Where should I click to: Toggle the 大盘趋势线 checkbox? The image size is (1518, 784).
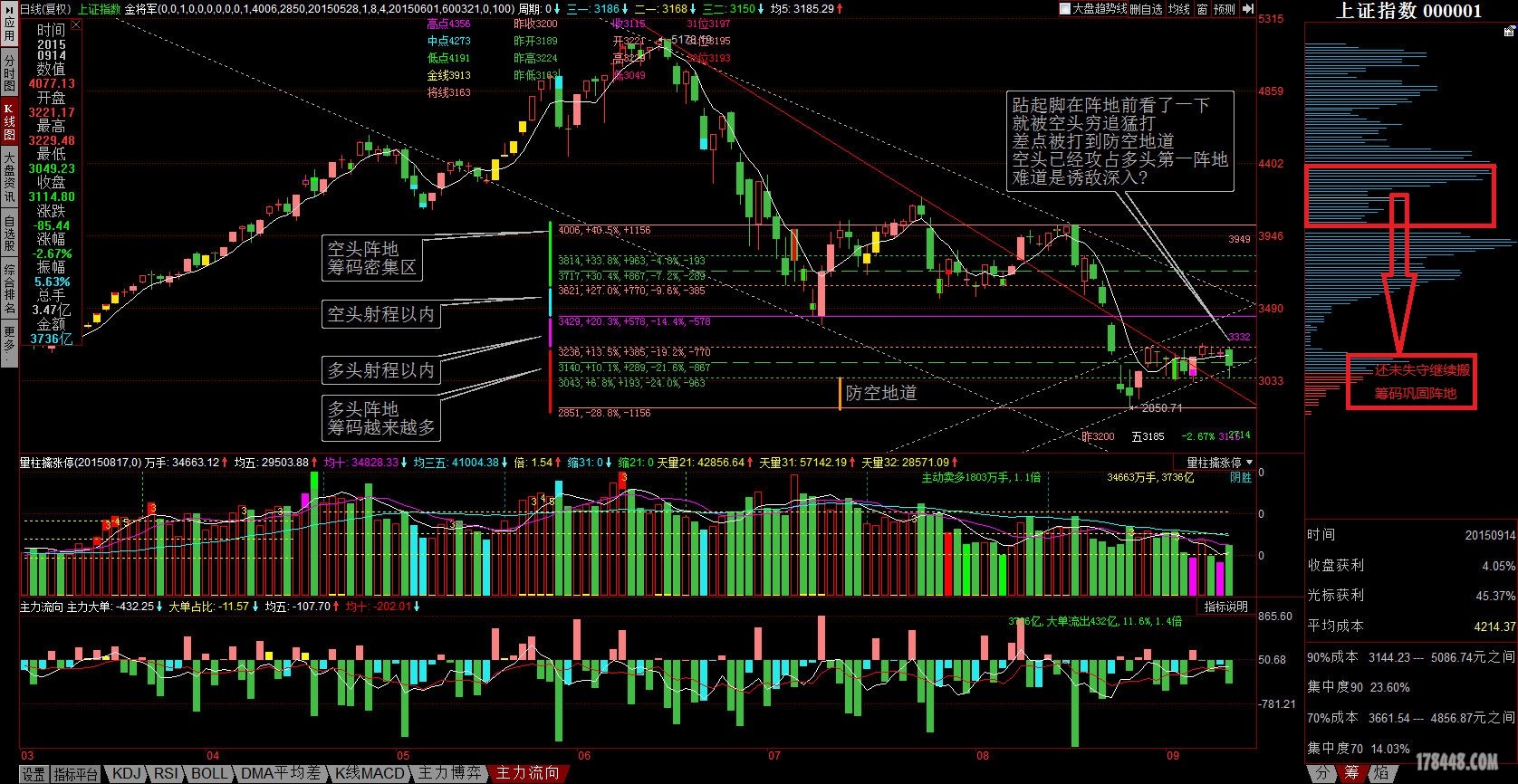(1065, 9)
